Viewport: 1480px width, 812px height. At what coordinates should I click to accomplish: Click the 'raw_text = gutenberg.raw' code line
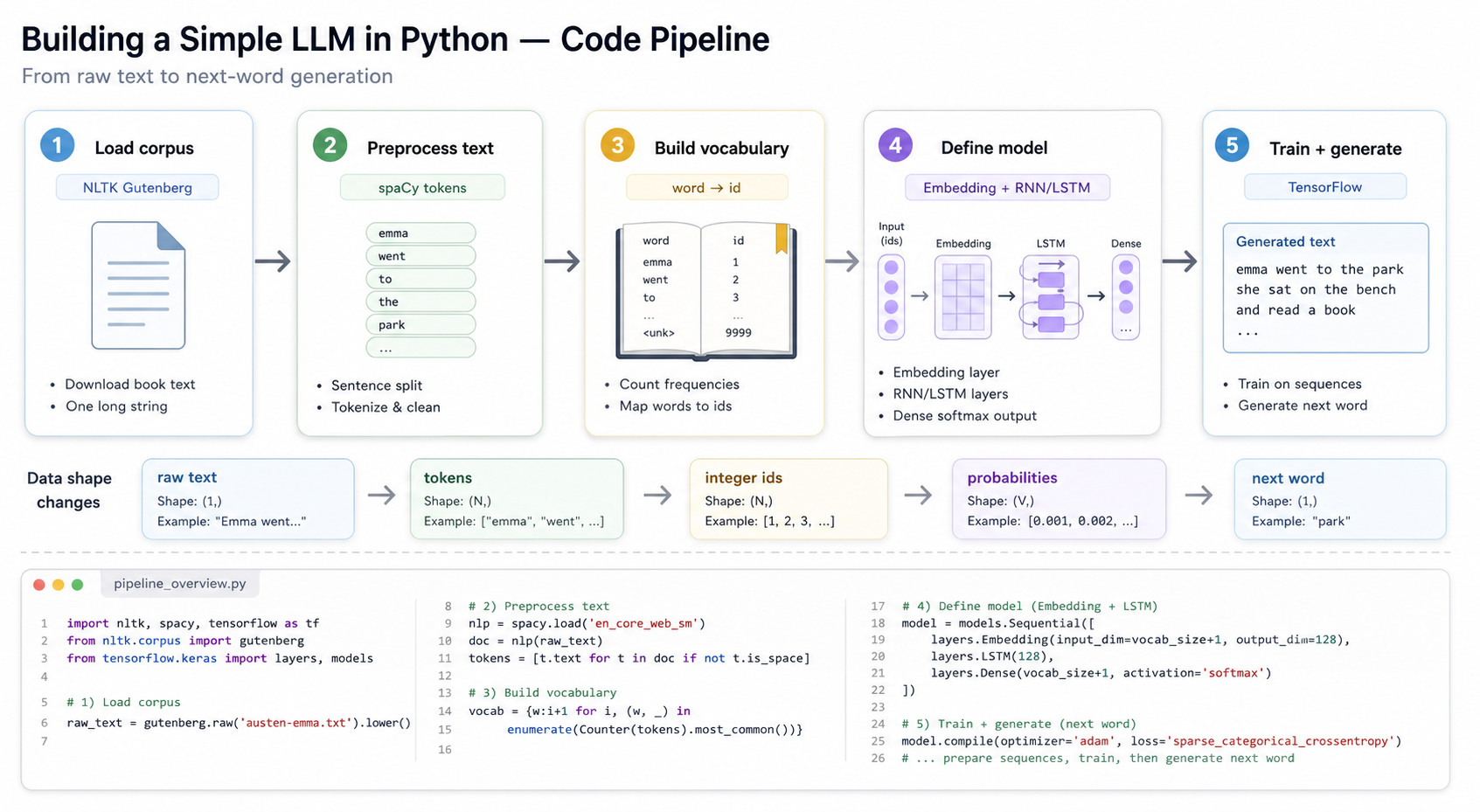pos(239,723)
